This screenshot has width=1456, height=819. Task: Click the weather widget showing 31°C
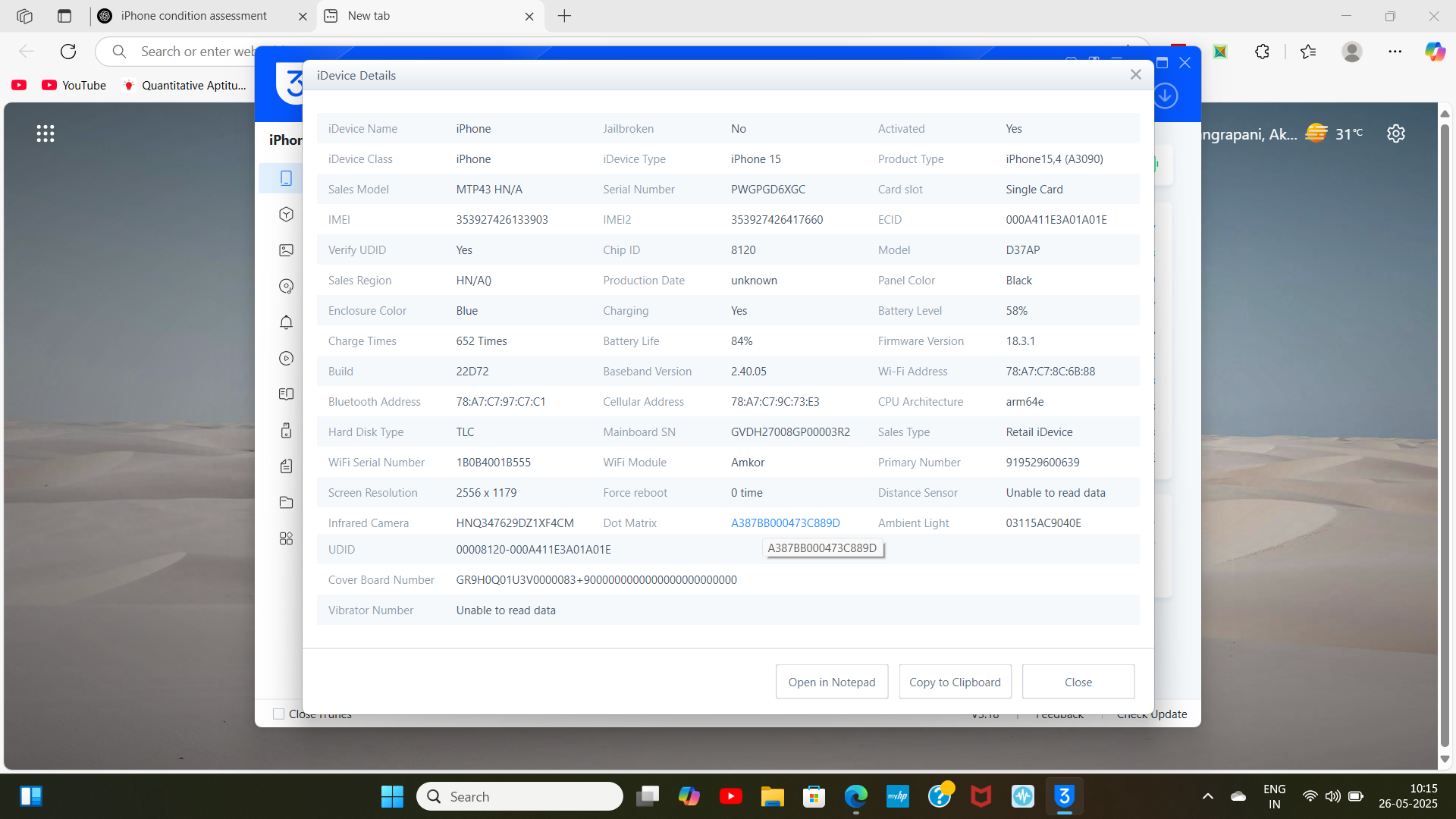coord(1334,133)
